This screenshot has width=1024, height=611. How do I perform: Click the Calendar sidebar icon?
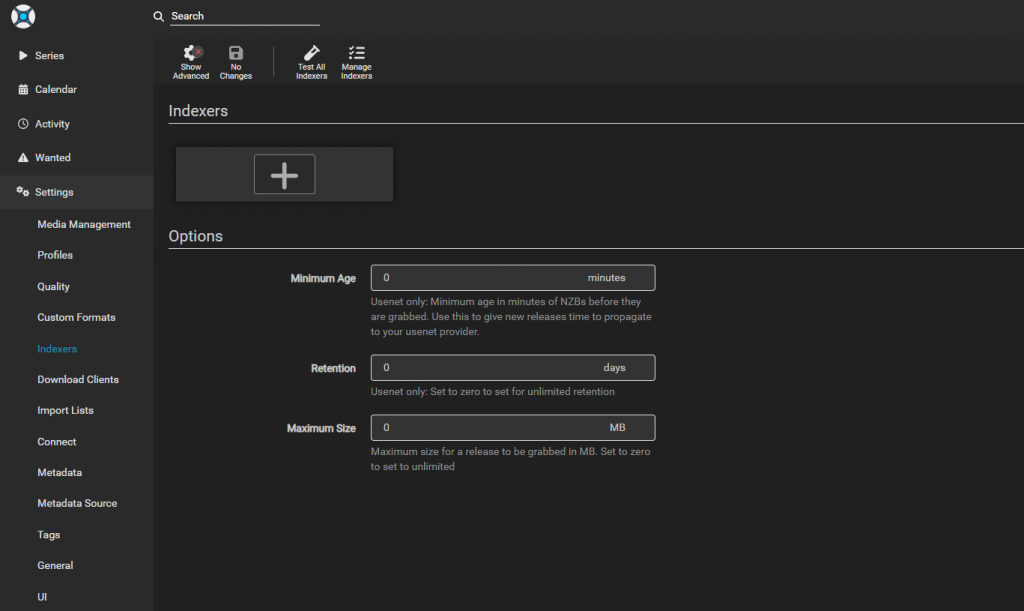tap(23, 89)
